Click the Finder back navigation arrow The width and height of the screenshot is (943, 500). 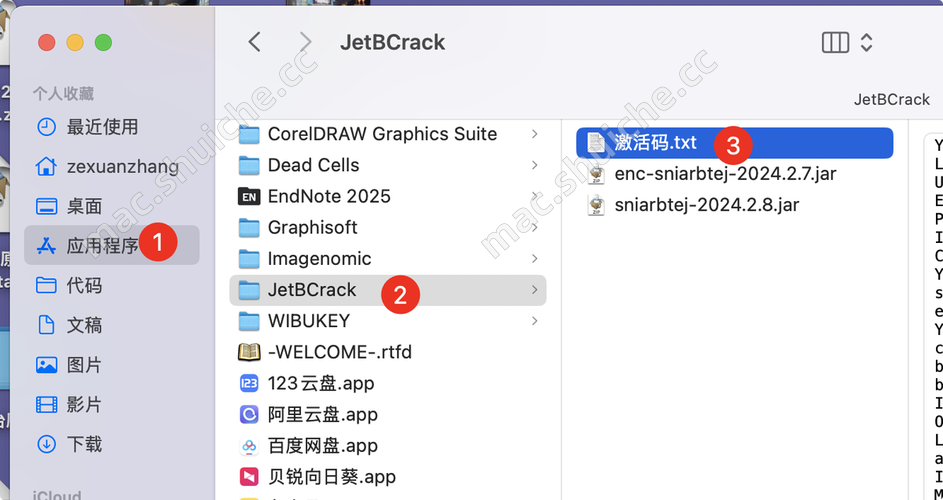coord(254,42)
